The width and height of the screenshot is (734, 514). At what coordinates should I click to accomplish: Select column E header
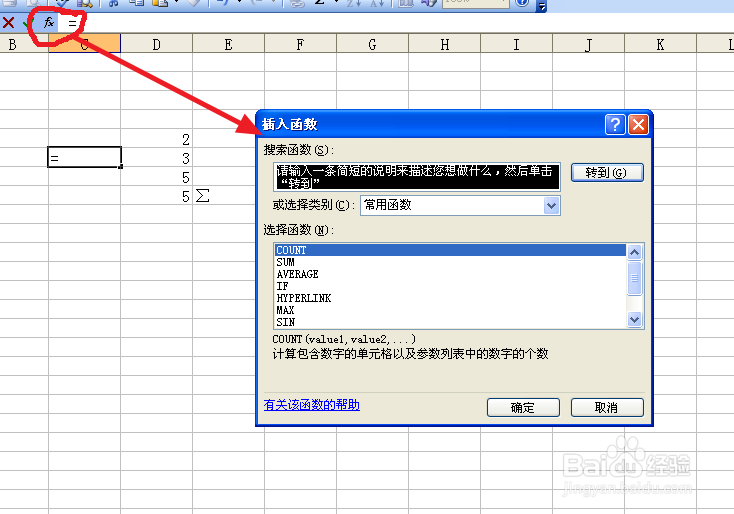pos(228,44)
